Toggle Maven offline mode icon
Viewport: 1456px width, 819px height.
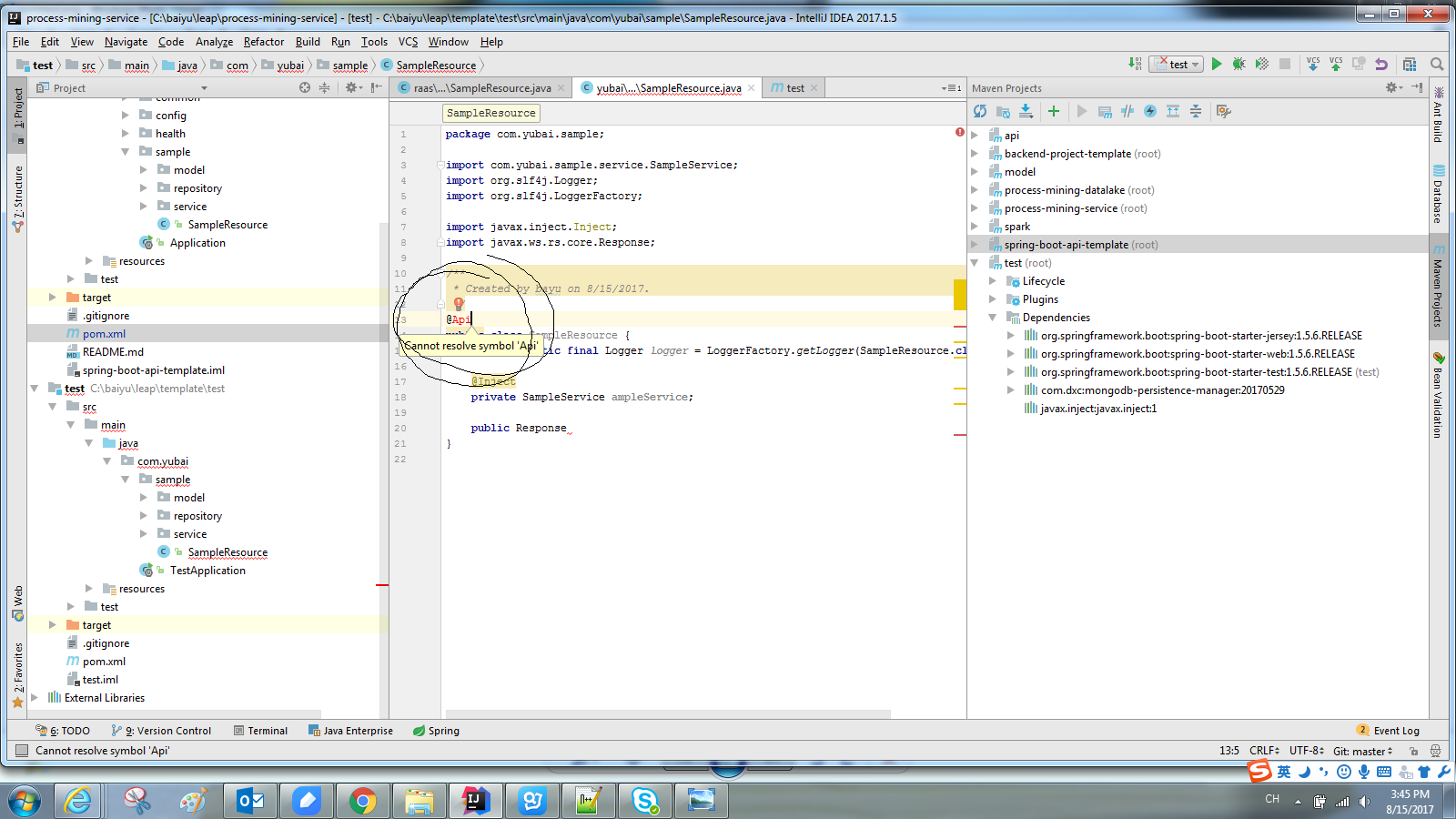tap(1127, 111)
